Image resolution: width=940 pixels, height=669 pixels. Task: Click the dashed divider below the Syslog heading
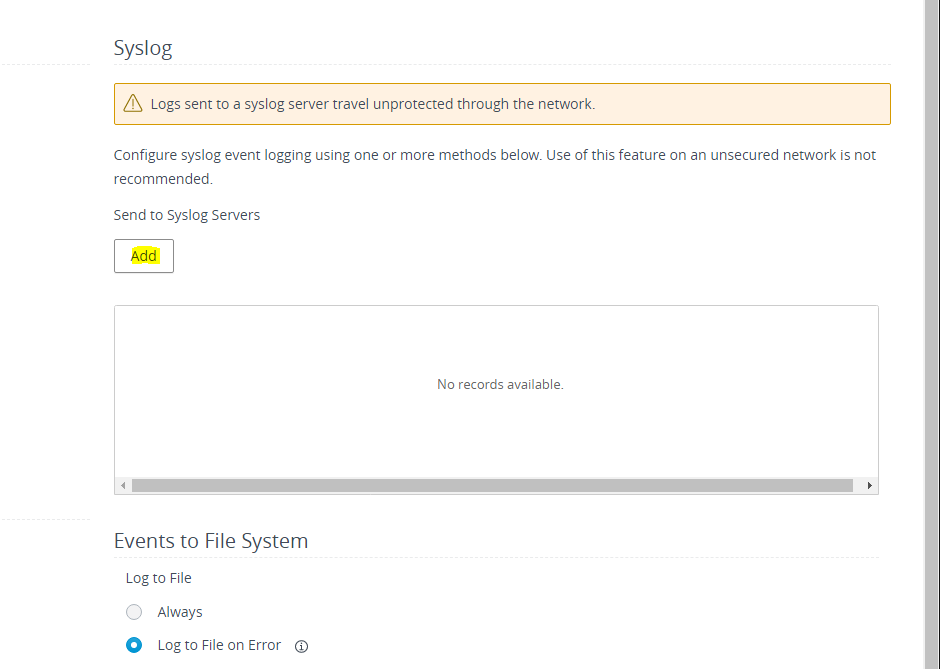click(502, 64)
